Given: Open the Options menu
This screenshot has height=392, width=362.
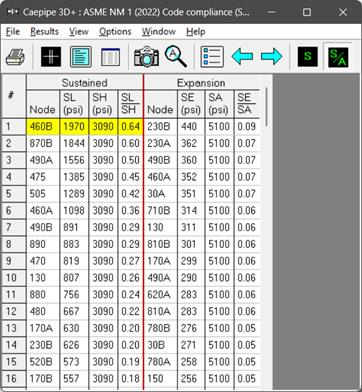Looking at the screenshot, I should point(115,32).
